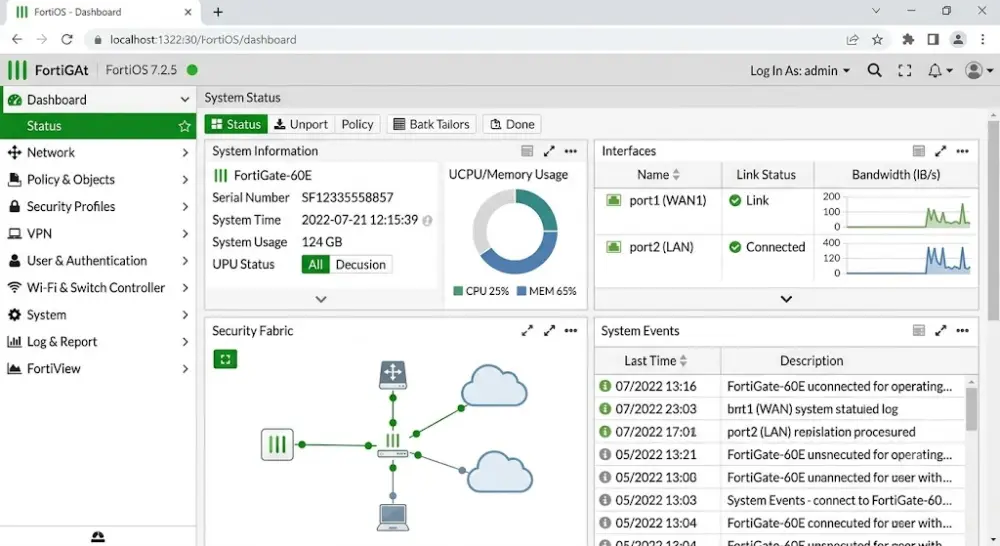Click the browser extensions puzzle icon
The height and width of the screenshot is (546, 1000).
pyautogui.click(x=908, y=40)
